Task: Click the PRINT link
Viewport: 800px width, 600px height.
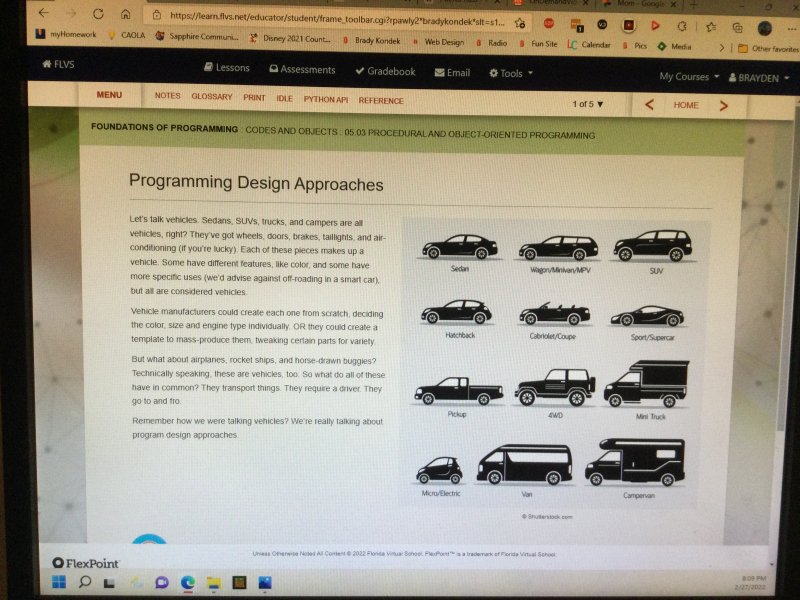Action: [x=254, y=98]
